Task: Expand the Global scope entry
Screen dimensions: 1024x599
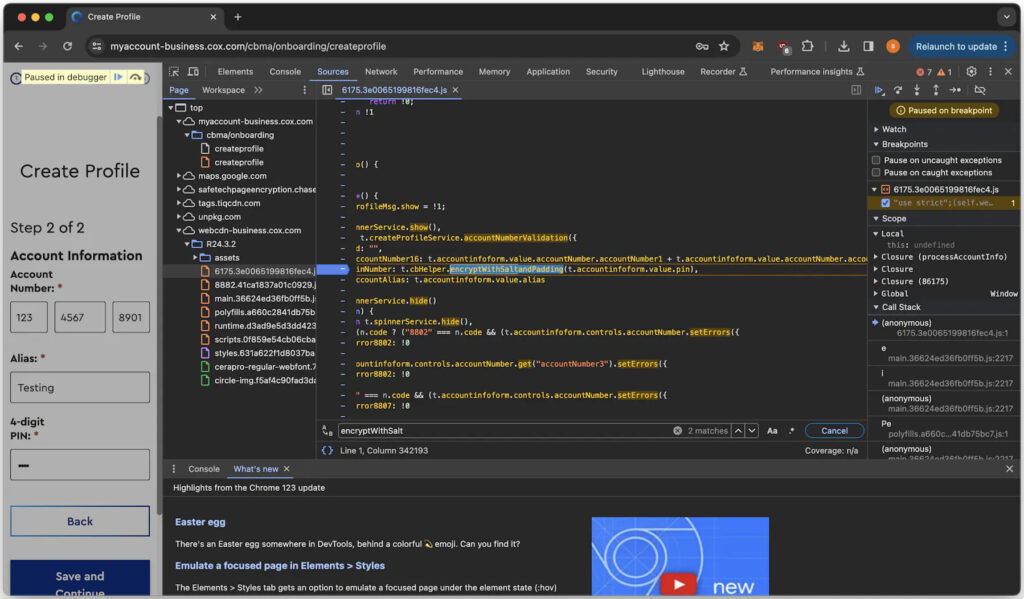Action: point(876,294)
